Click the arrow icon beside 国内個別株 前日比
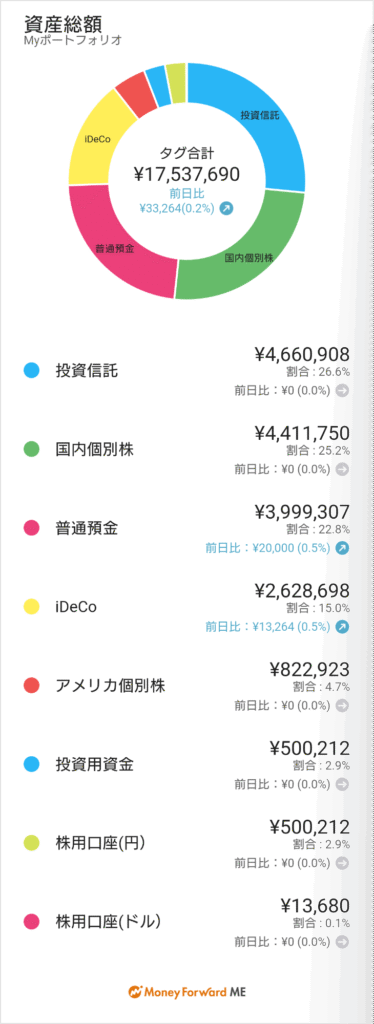This screenshot has width=374, height=1024. click(x=342, y=469)
